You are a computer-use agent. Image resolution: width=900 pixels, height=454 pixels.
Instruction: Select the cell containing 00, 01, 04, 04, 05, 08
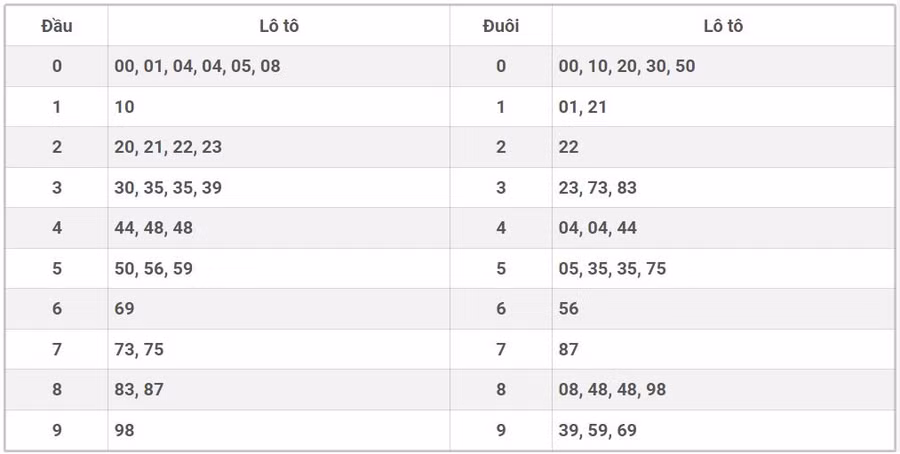(197, 66)
